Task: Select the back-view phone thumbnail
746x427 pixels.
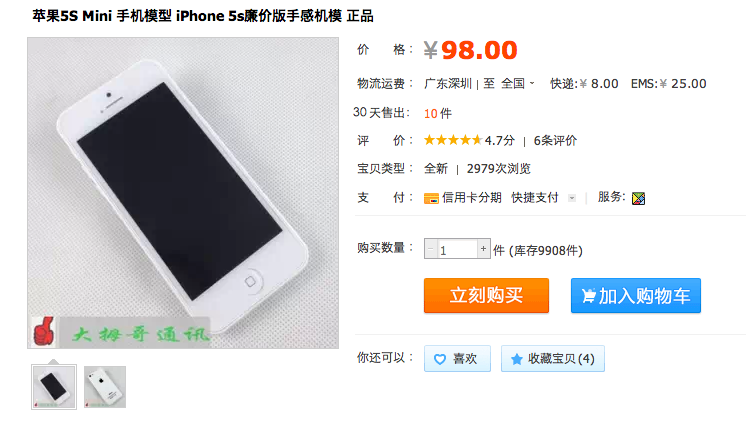Action: click(105, 387)
